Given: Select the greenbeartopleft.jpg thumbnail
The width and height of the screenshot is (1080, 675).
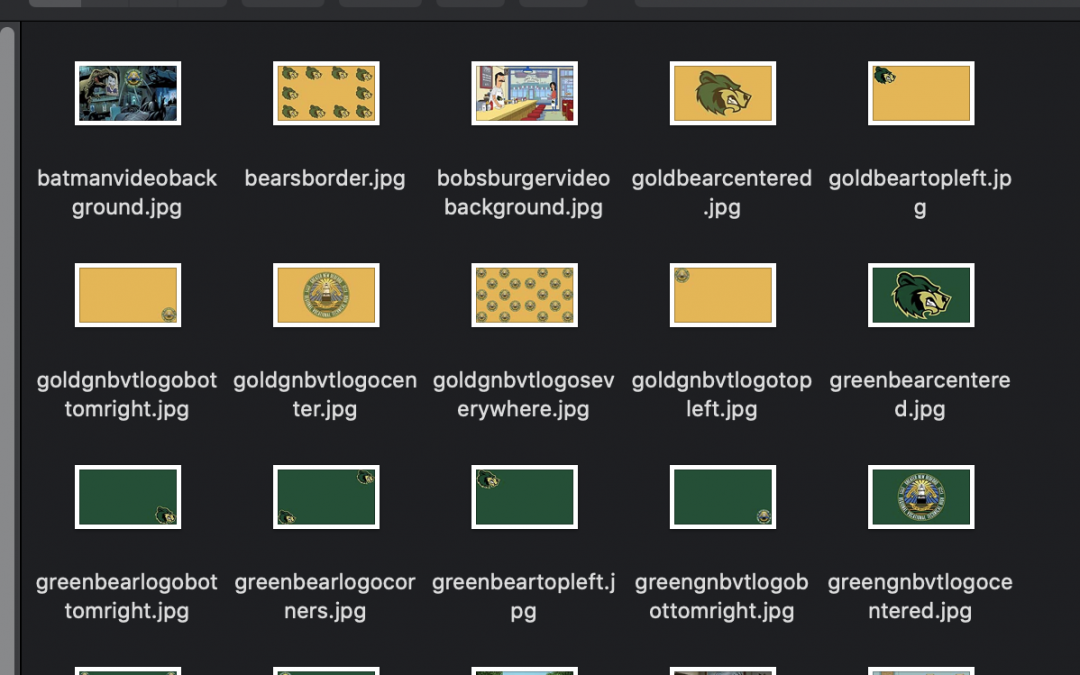Looking at the screenshot, I should click(x=525, y=497).
